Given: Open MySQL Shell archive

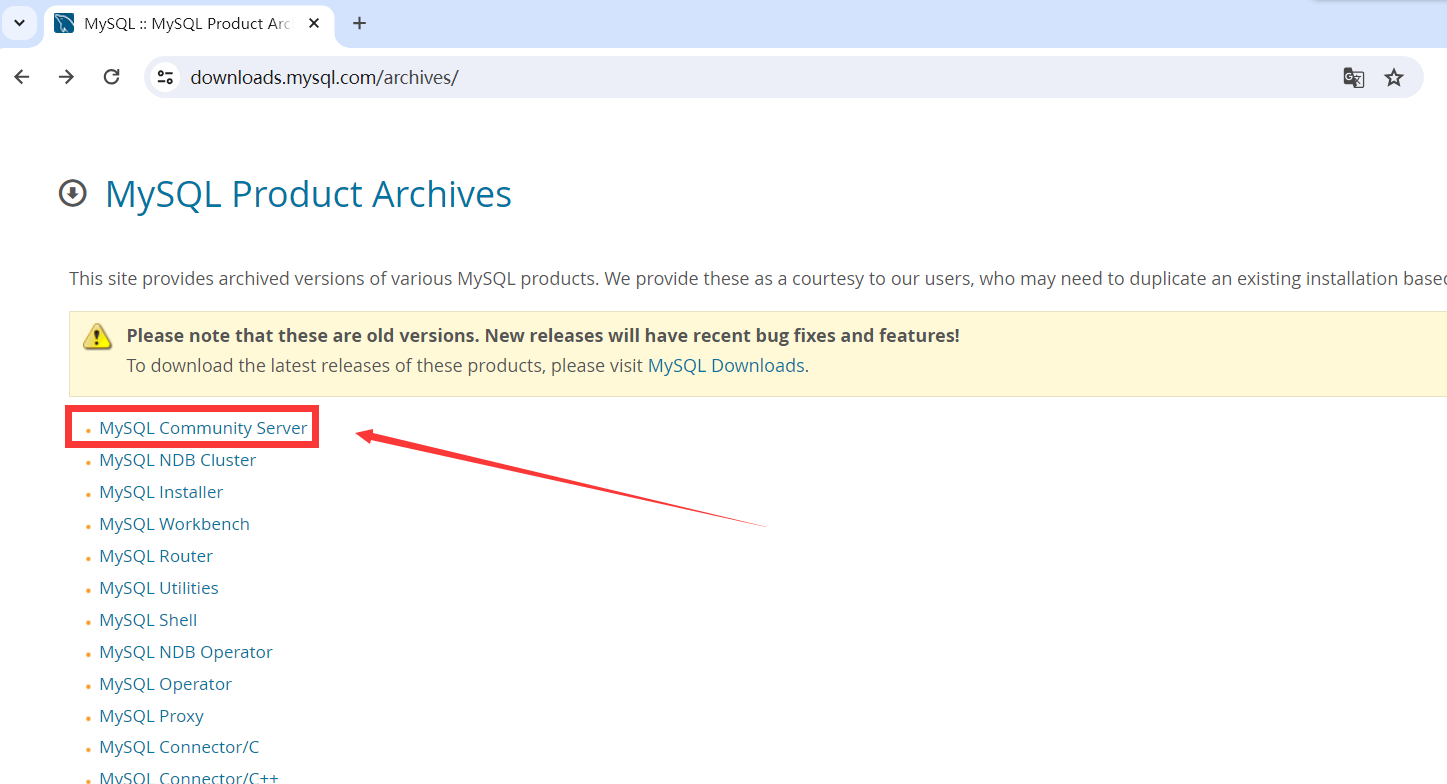Looking at the screenshot, I should click(148, 620).
